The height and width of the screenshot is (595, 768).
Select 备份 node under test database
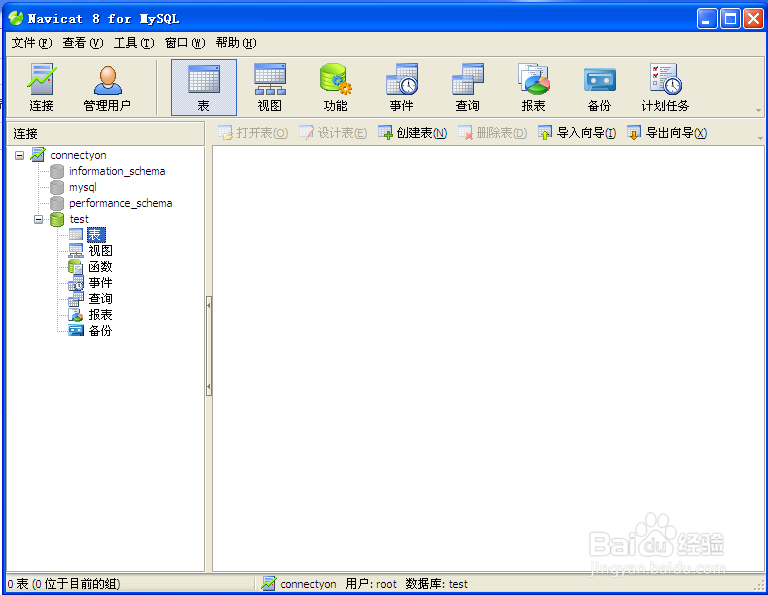tap(100, 331)
